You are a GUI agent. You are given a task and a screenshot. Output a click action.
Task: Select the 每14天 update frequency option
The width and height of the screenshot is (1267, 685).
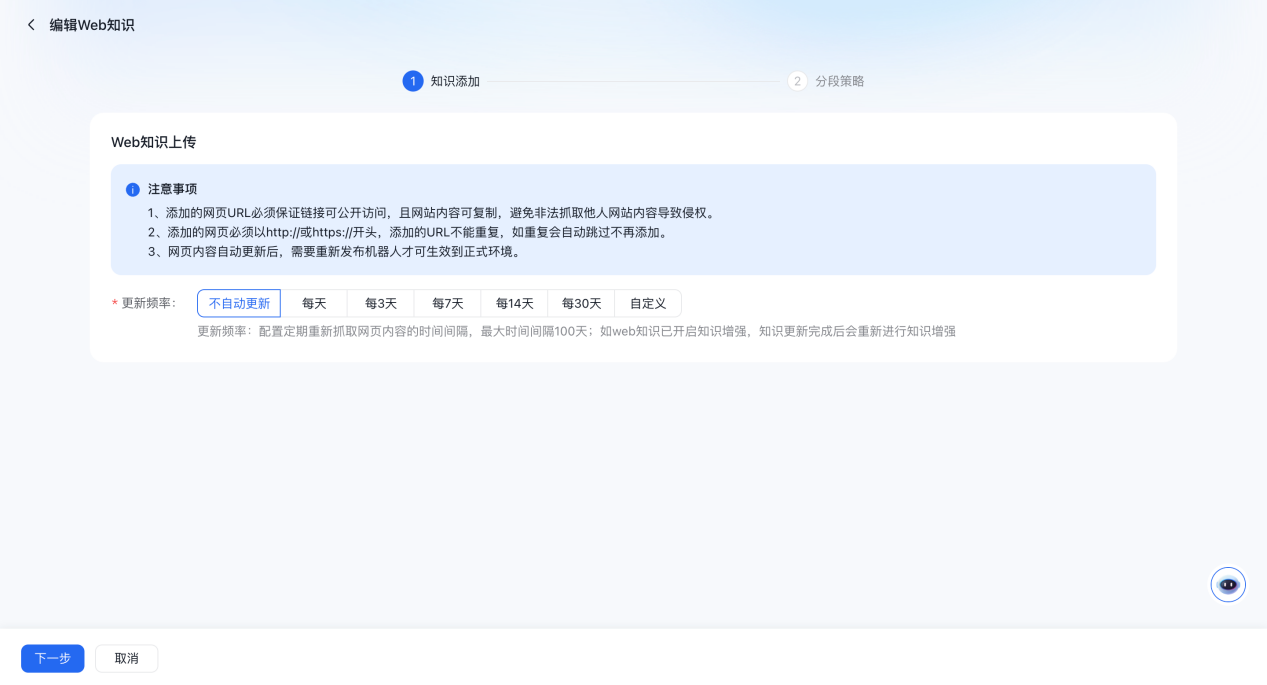pos(514,303)
